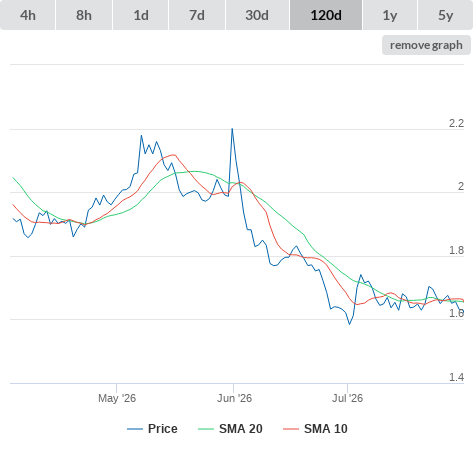Screen dimensions: 474x455
Task: Click the active 120d range tab
Action: coord(326,15)
